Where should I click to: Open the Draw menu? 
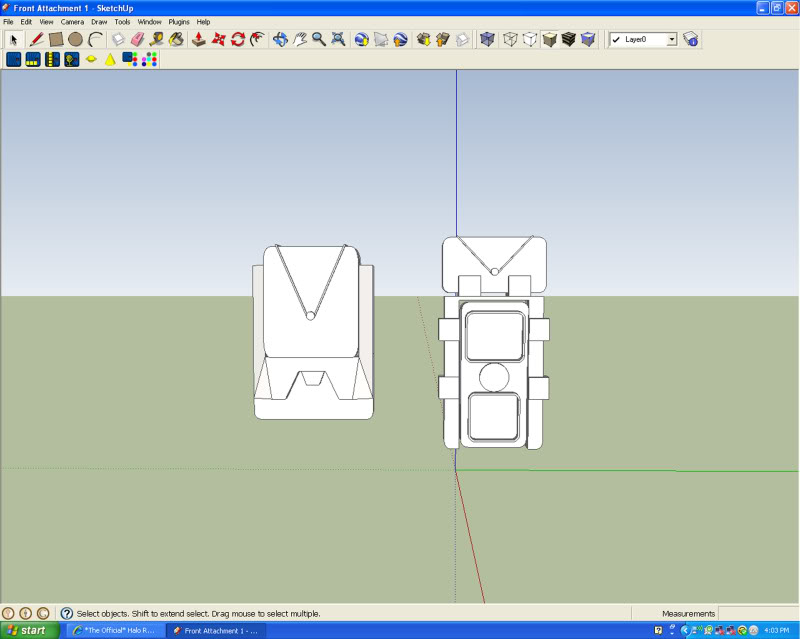(x=99, y=22)
